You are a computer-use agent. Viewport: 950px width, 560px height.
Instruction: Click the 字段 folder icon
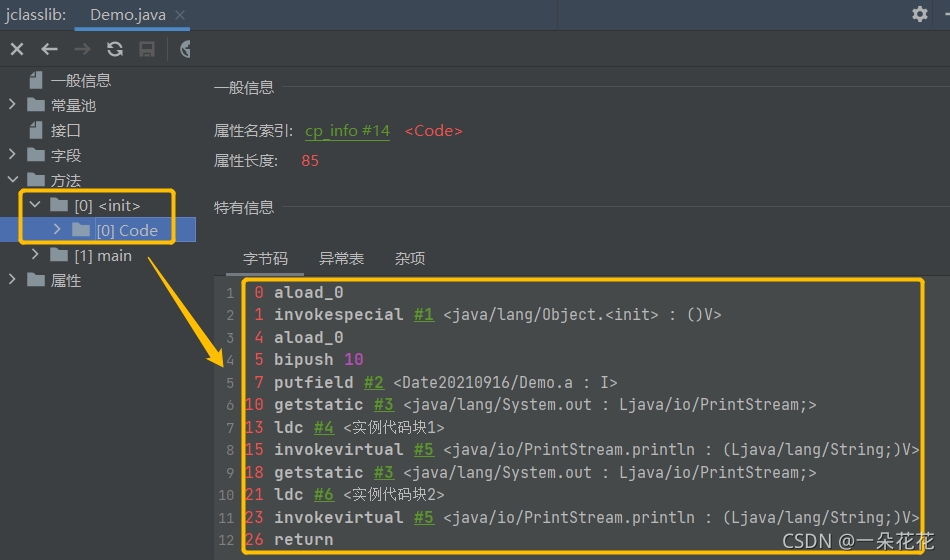point(36,155)
